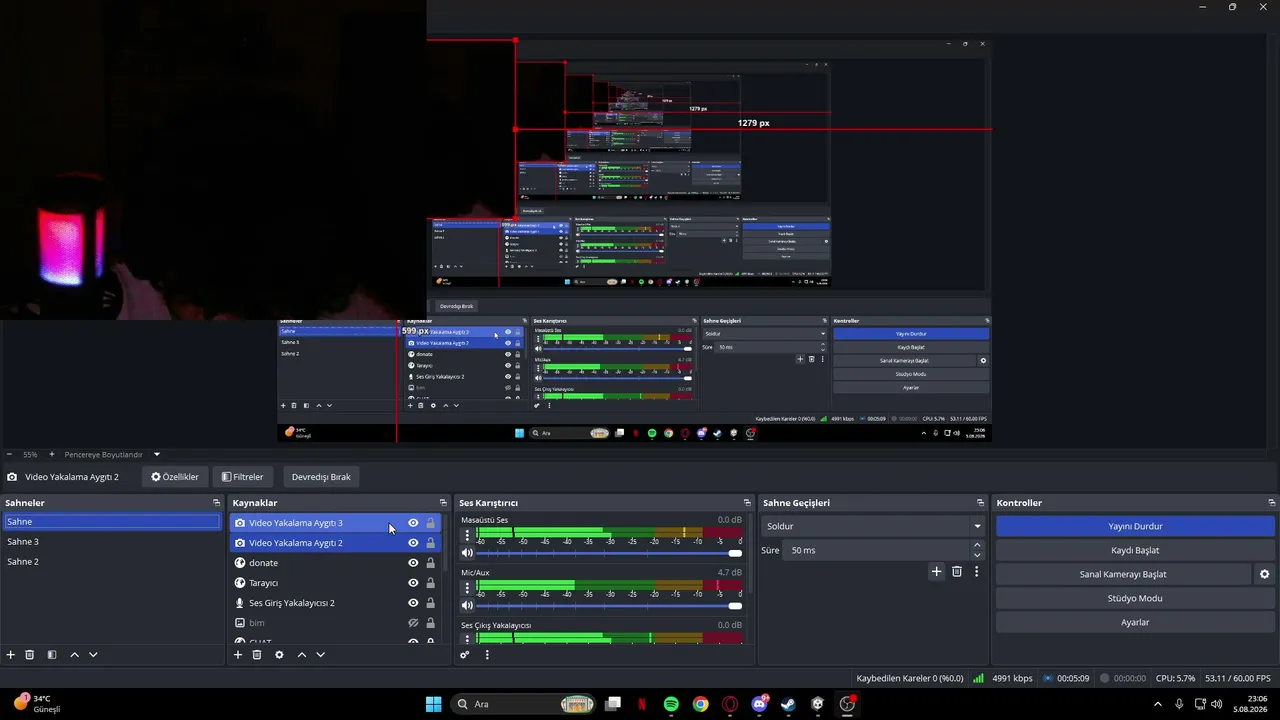The image size is (1280, 720).
Task: Click the Süre duration input field
Action: click(x=877, y=550)
